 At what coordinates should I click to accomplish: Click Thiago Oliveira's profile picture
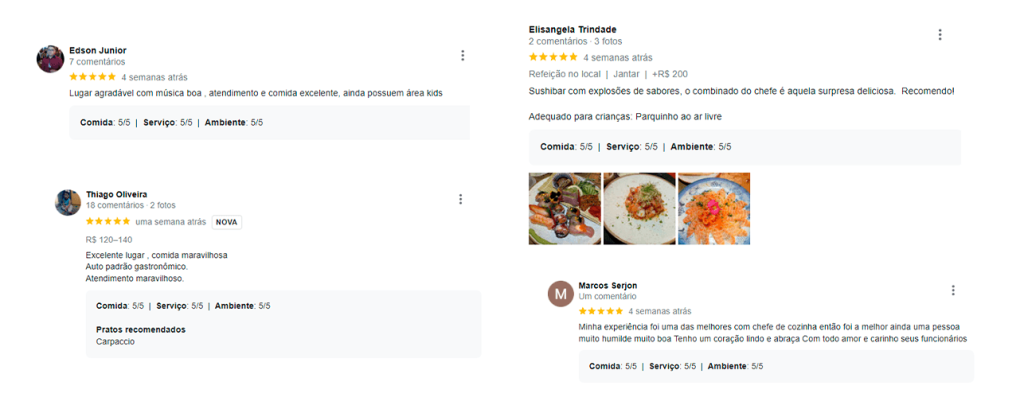[x=68, y=203]
